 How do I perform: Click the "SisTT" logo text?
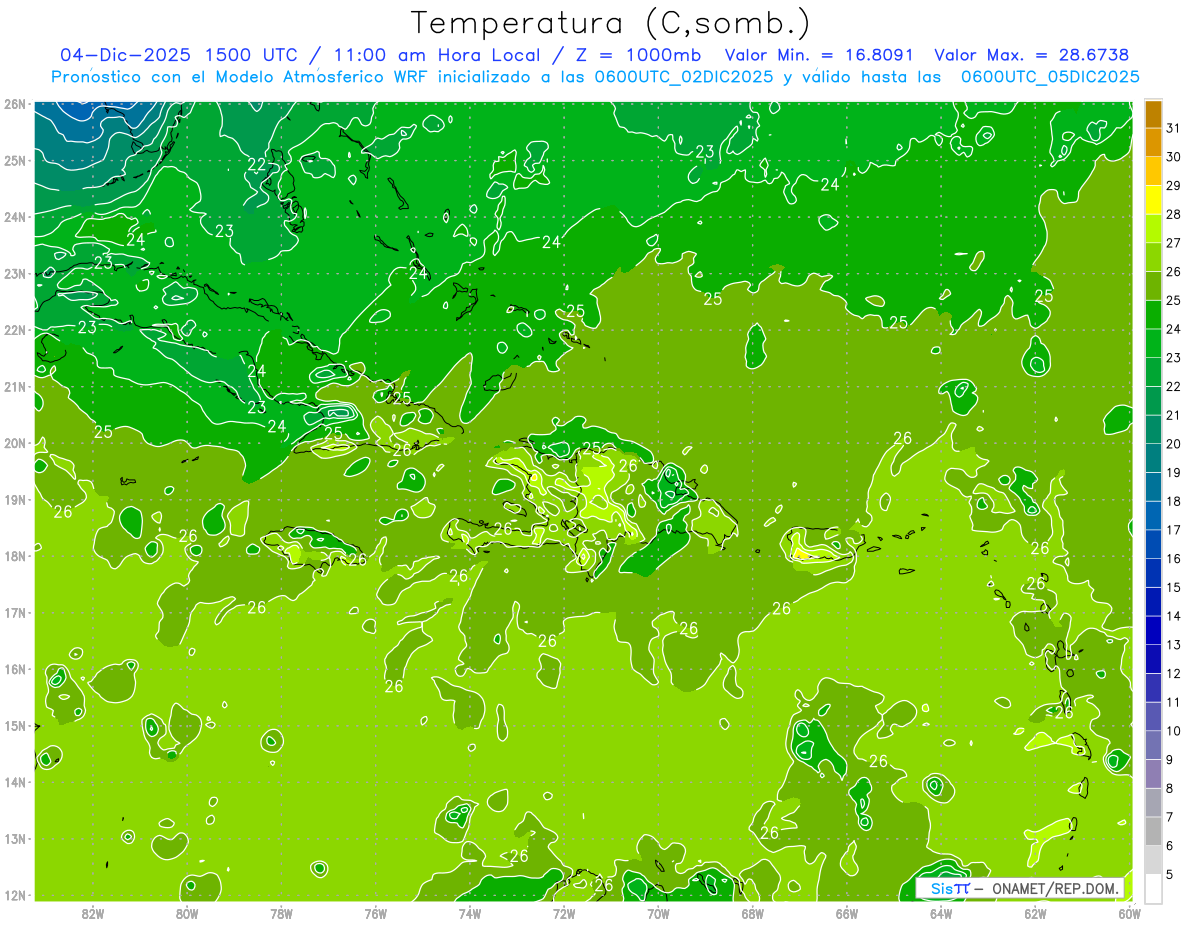(950, 888)
